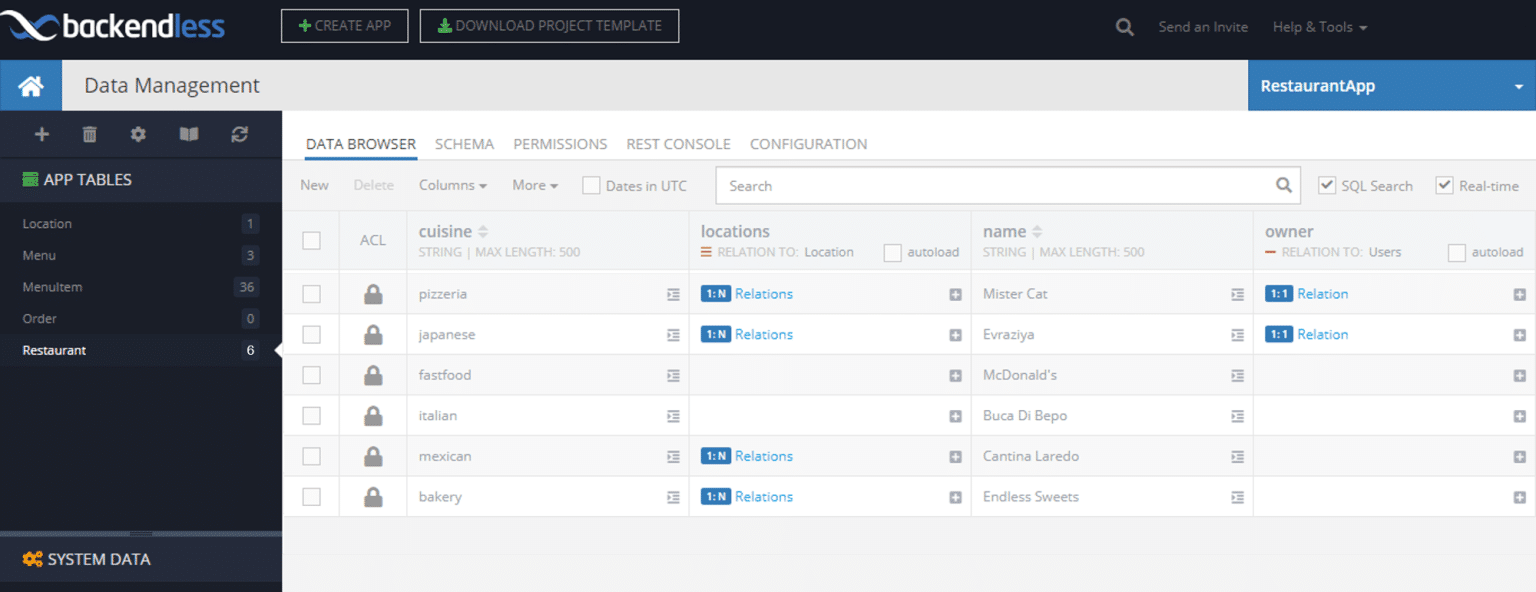The height and width of the screenshot is (592, 1536).
Task: Click the home icon in the header
Action: tap(31, 85)
